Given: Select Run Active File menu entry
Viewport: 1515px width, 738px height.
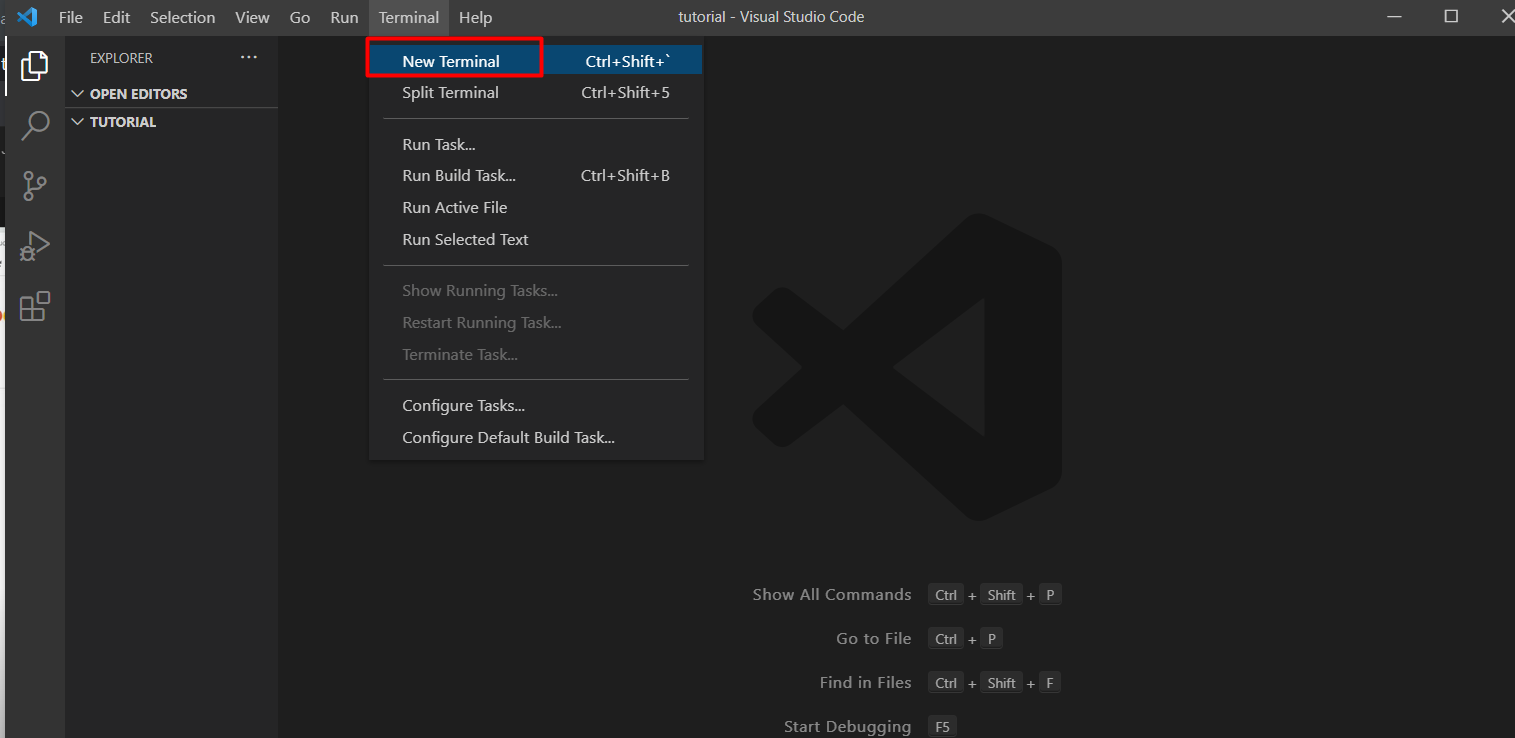Looking at the screenshot, I should pos(536,208).
